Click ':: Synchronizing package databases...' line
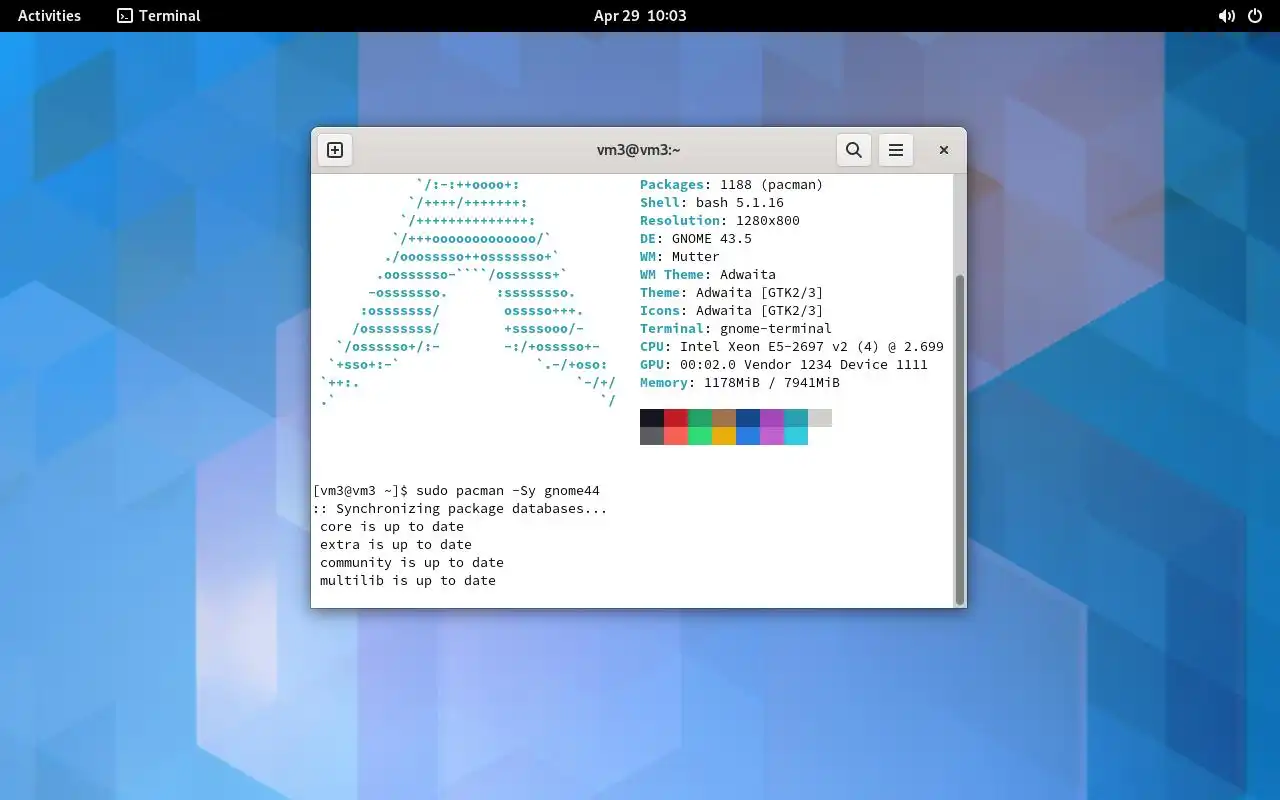Screen dimensions: 1280x800 460,509
